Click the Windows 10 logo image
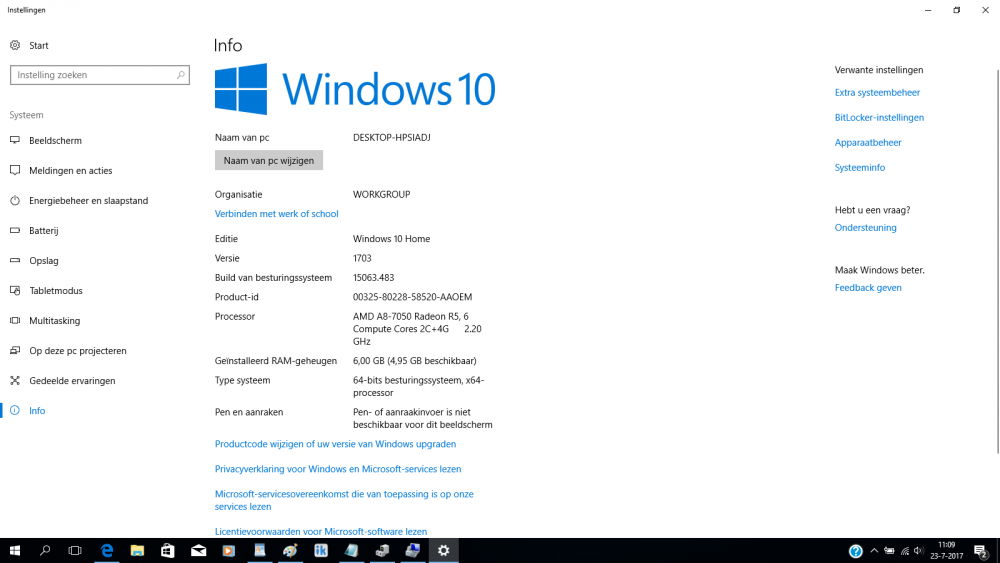 [355, 89]
